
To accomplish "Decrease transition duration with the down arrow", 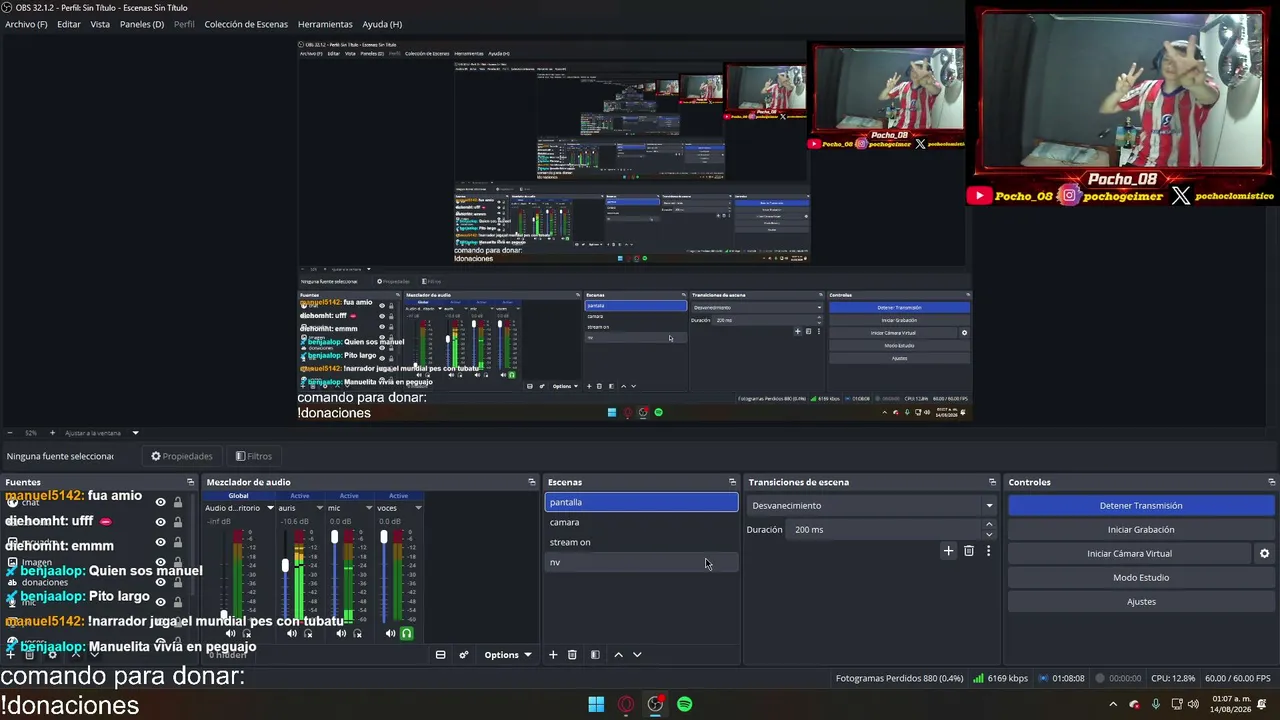I will coord(989,535).
